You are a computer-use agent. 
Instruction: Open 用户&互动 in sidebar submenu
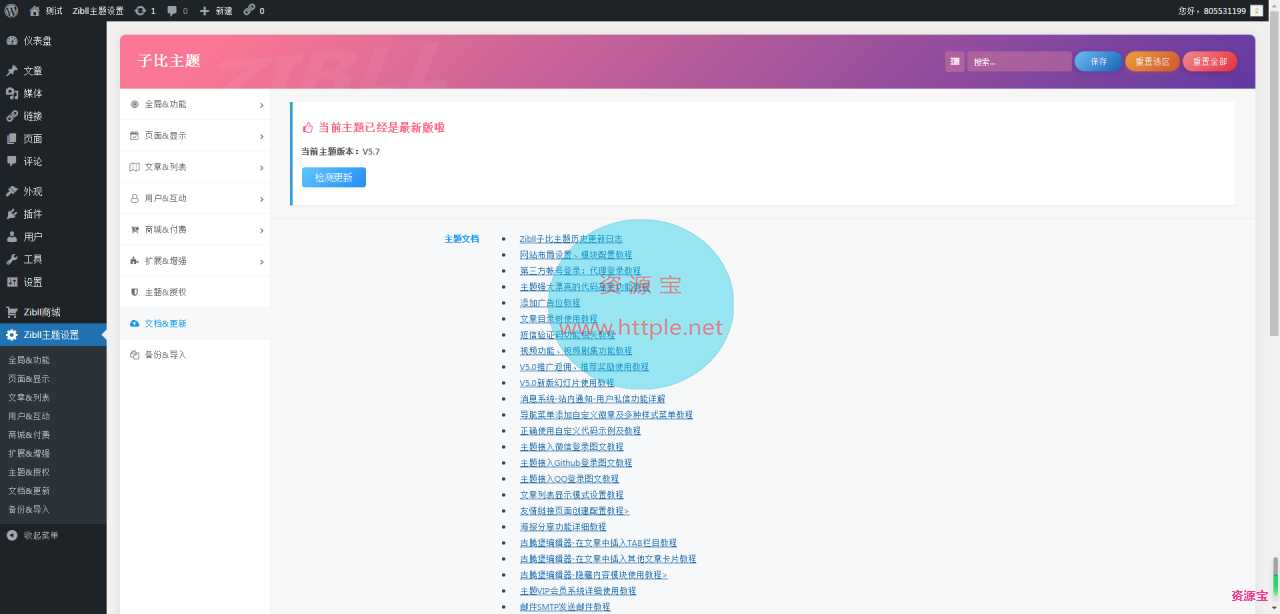[x=29, y=416]
